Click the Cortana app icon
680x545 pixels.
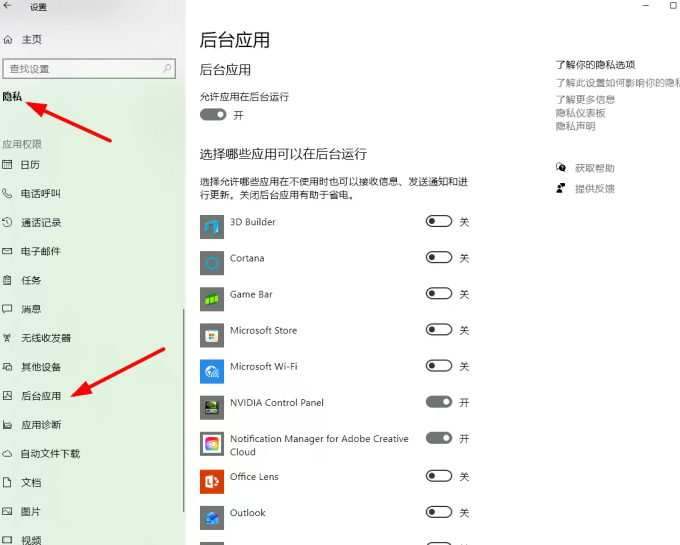[212, 263]
